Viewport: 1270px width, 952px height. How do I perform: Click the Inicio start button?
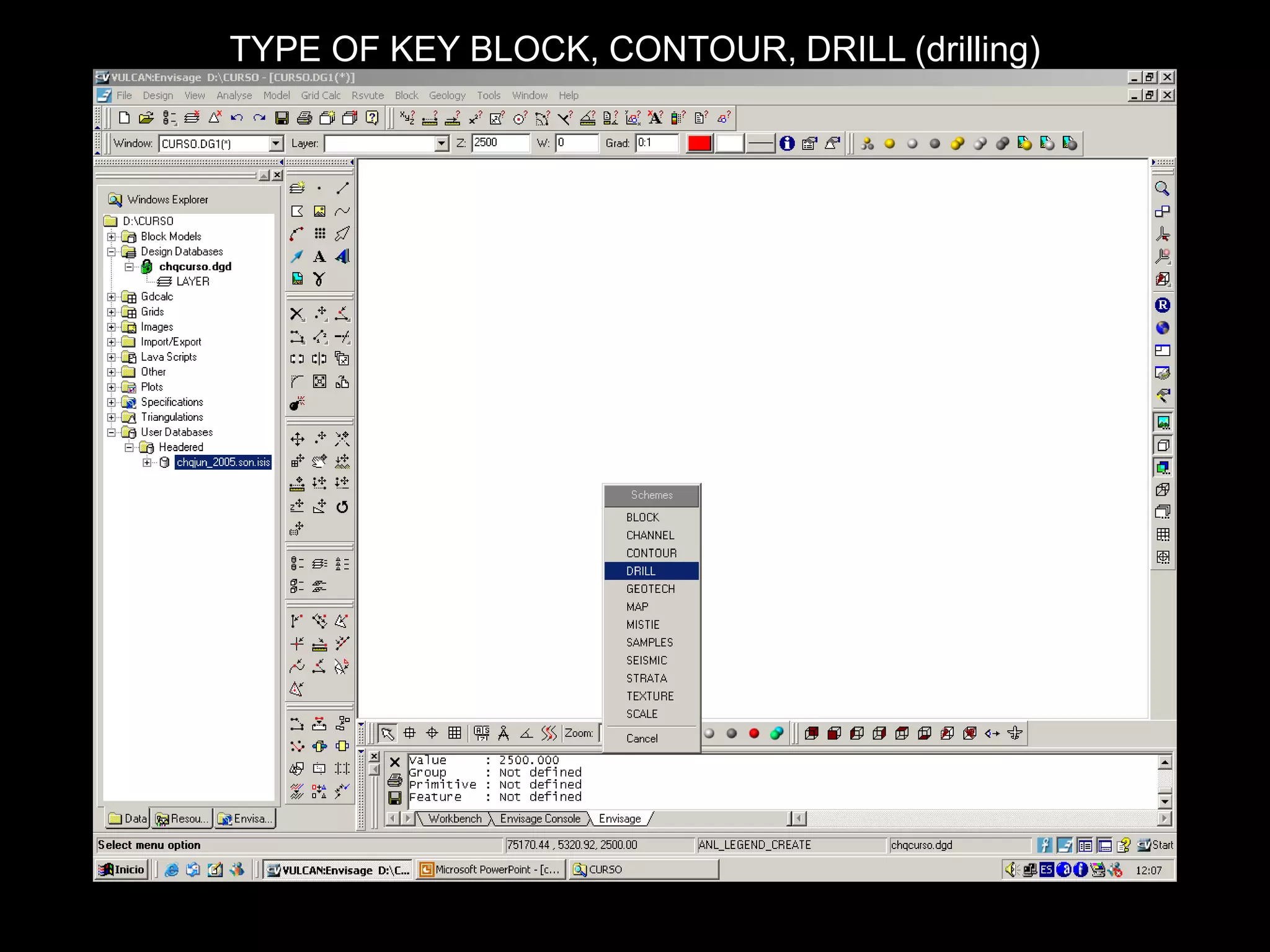pos(122,870)
